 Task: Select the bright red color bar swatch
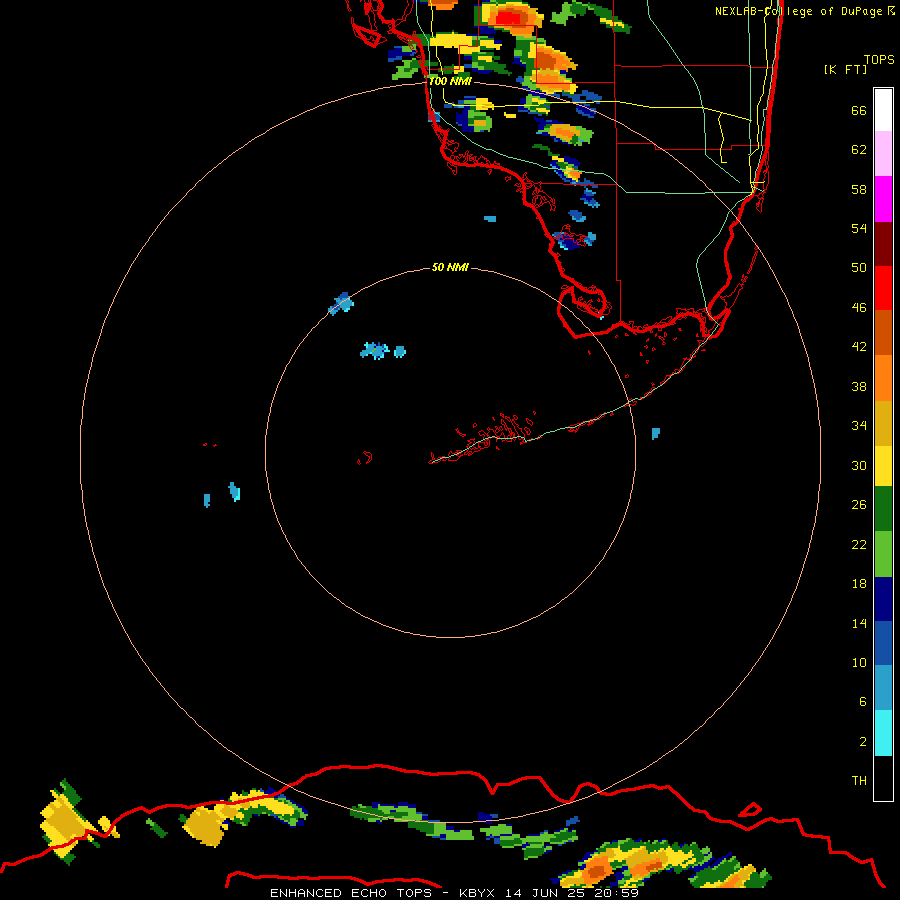tap(883, 288)
